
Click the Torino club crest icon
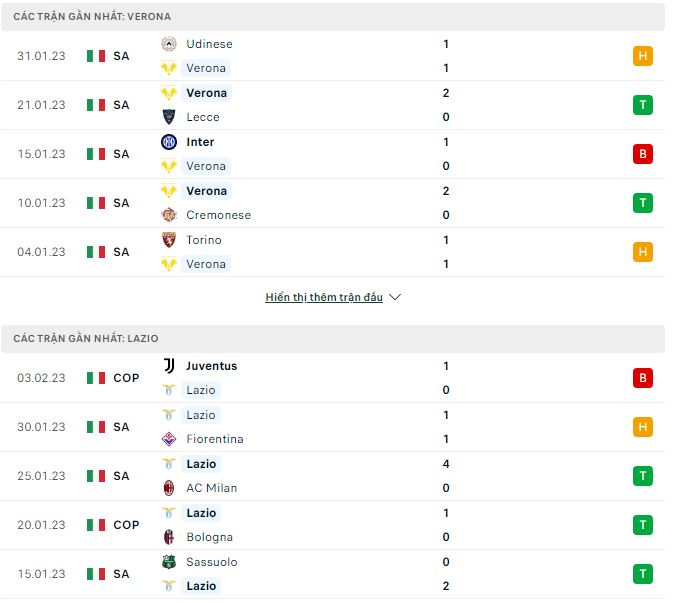[169, 240]
